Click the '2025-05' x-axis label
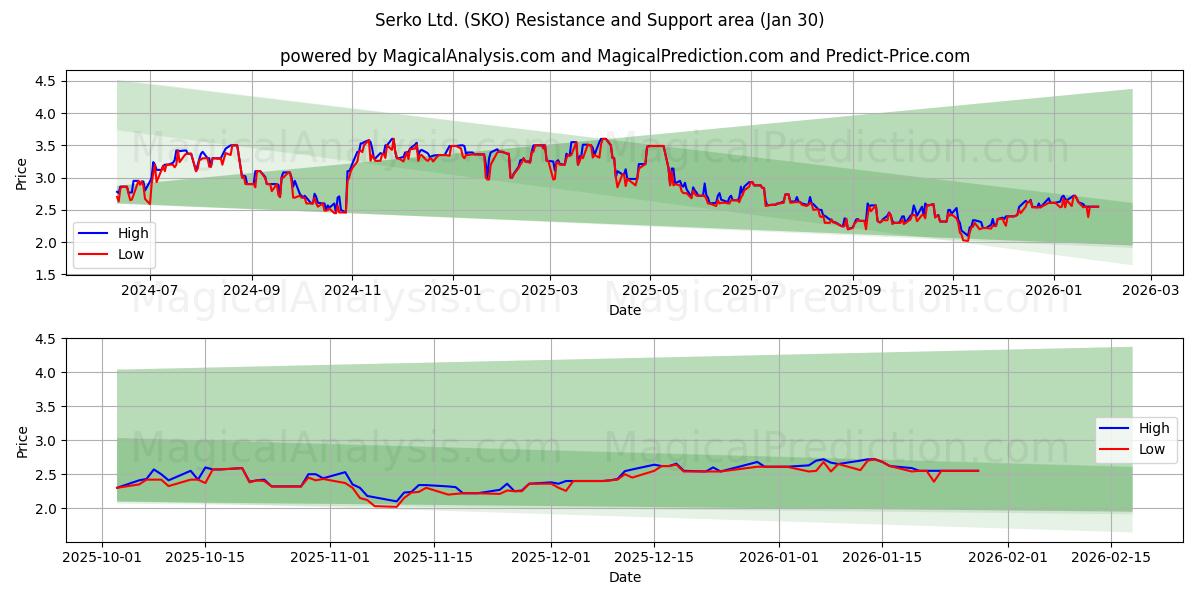The image size is (1200, 600). tap(651, 291)
